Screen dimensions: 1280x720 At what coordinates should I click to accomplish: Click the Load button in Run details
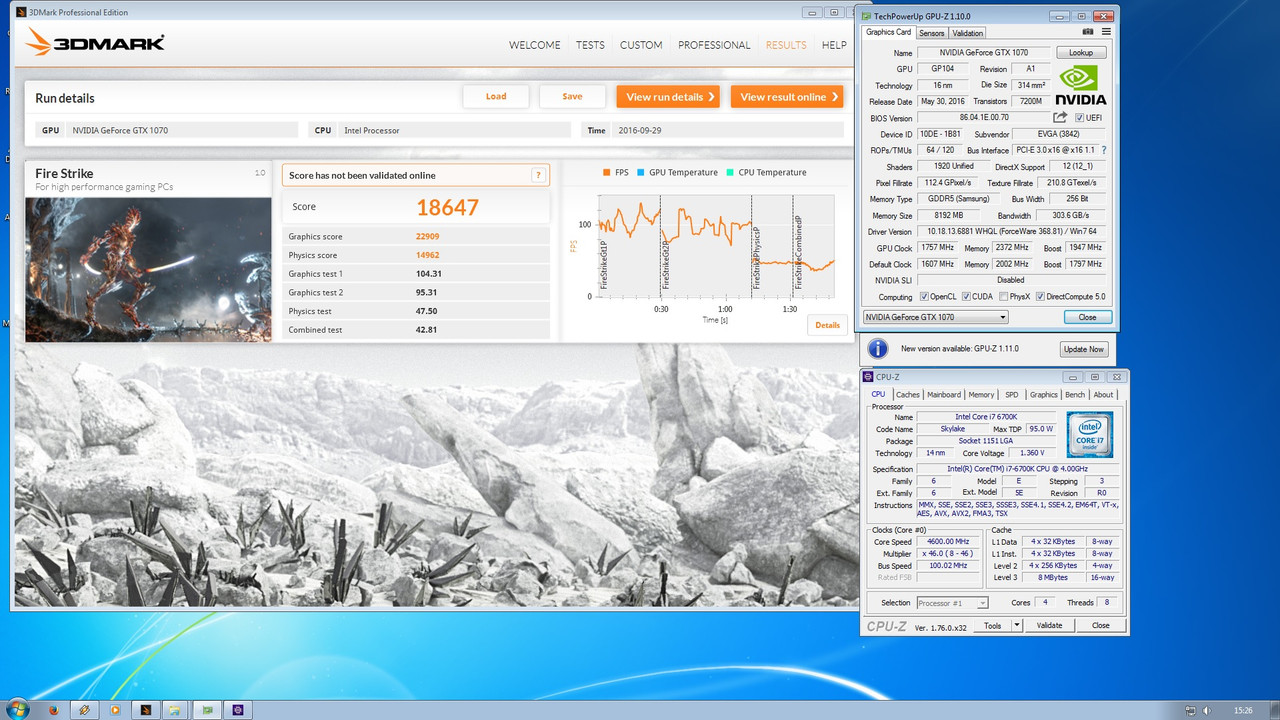[496, 96]
